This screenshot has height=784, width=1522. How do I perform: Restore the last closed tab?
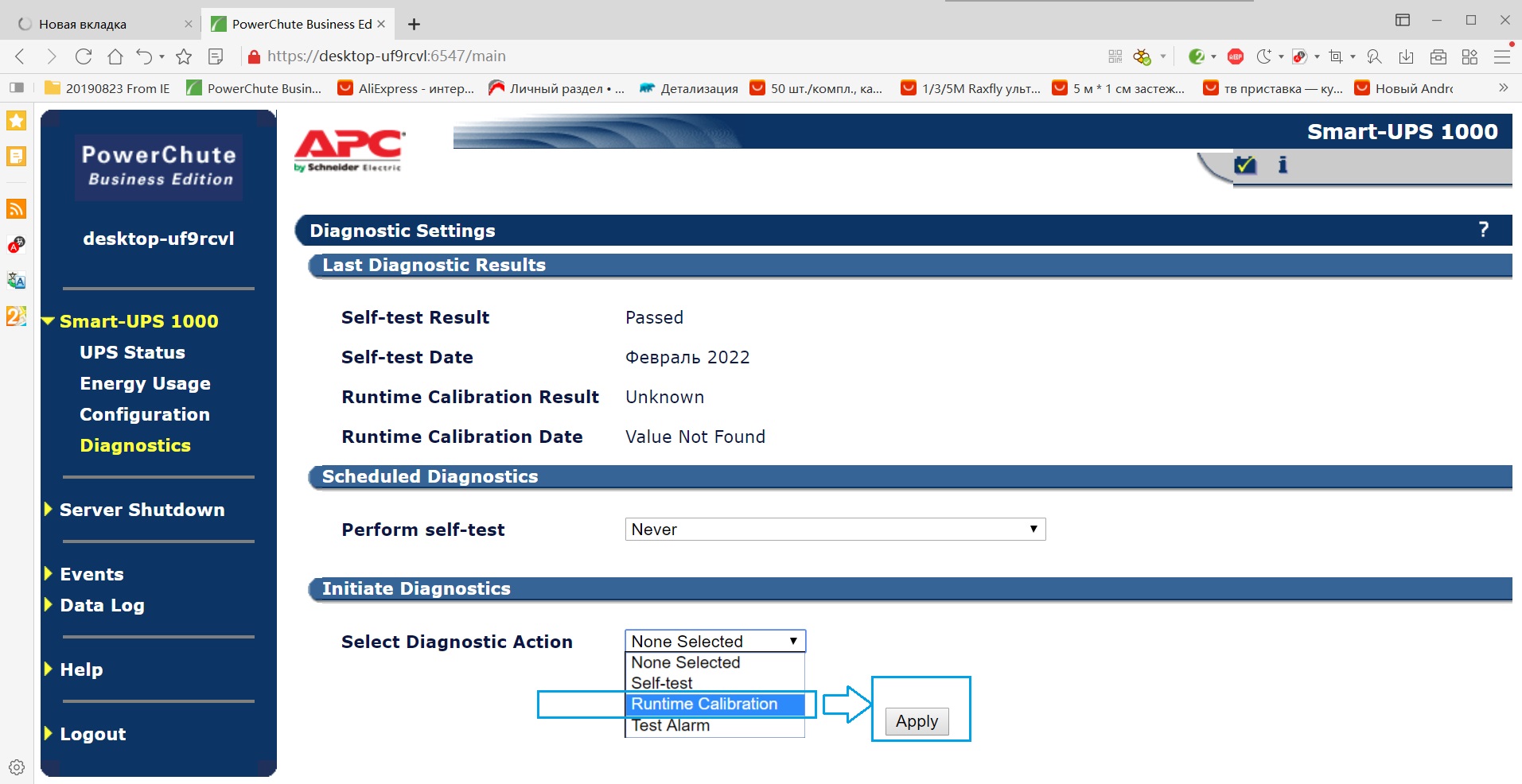pyautogui.click(x=145, y=56)
